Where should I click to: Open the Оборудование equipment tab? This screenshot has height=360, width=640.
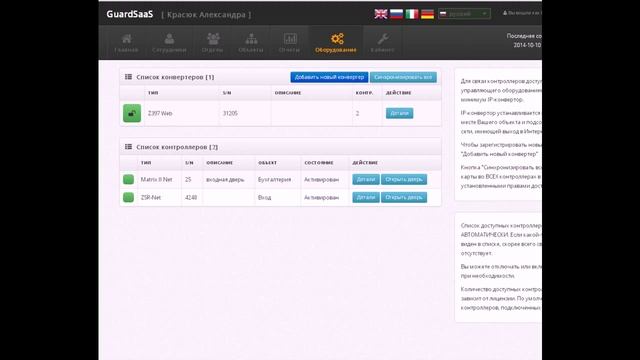pos(336,43)
